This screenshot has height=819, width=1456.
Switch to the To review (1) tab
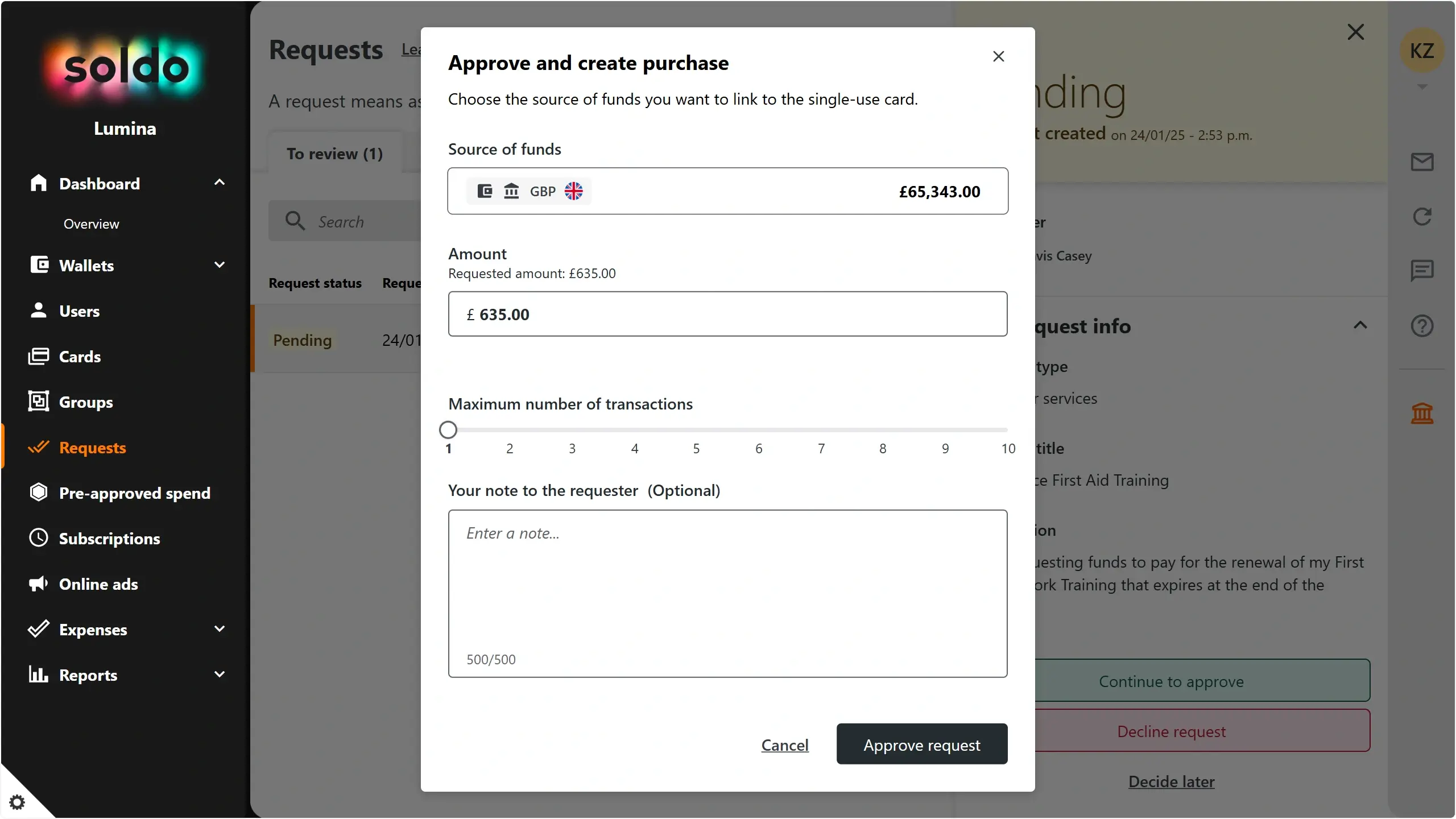tap(334, 154)
